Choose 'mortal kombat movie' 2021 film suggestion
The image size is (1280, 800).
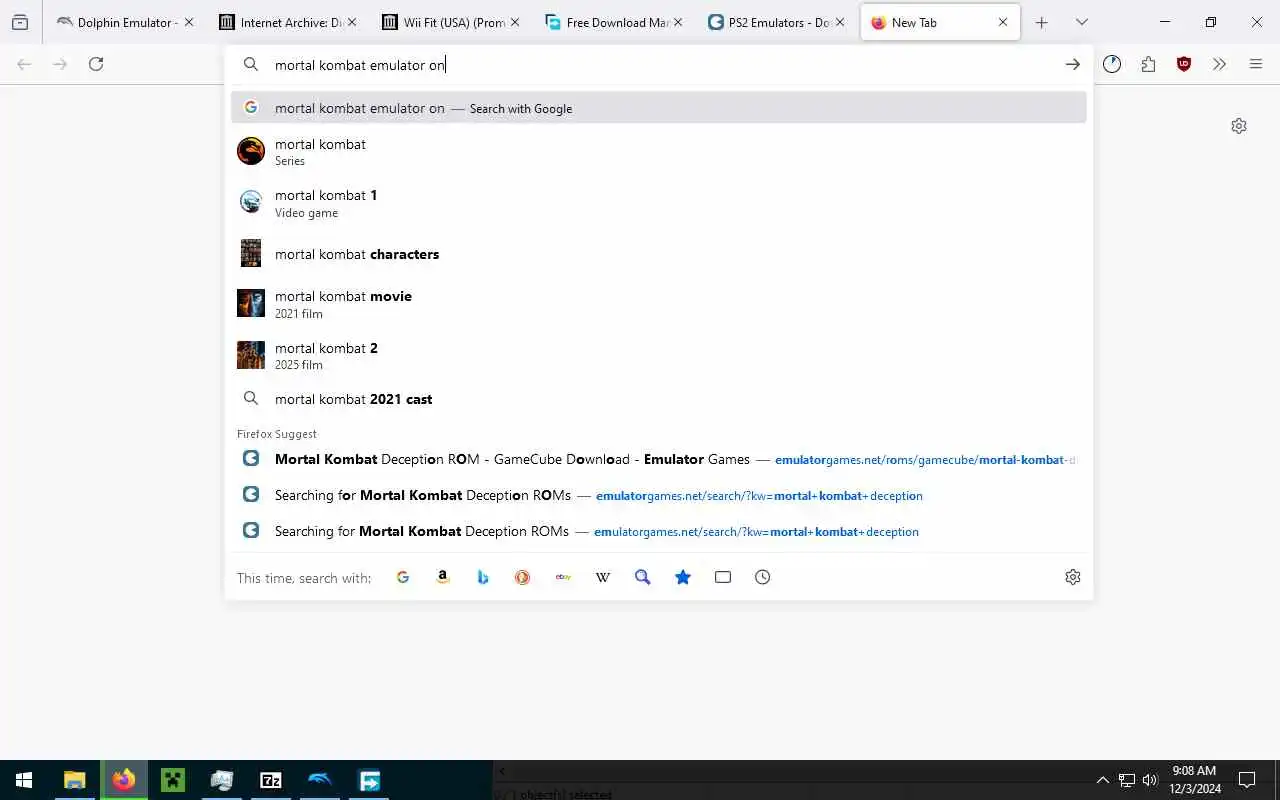pos(658,304)
